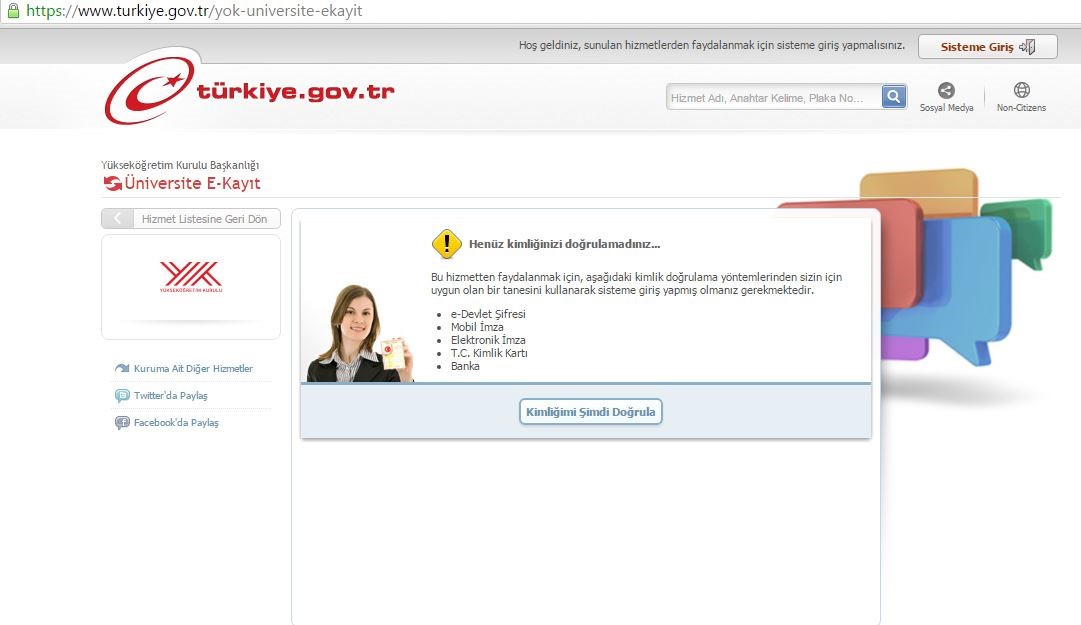1081x625 pixels.
Task: Click the Twitter bubble icon in sidebar
Action: [122, 396]
